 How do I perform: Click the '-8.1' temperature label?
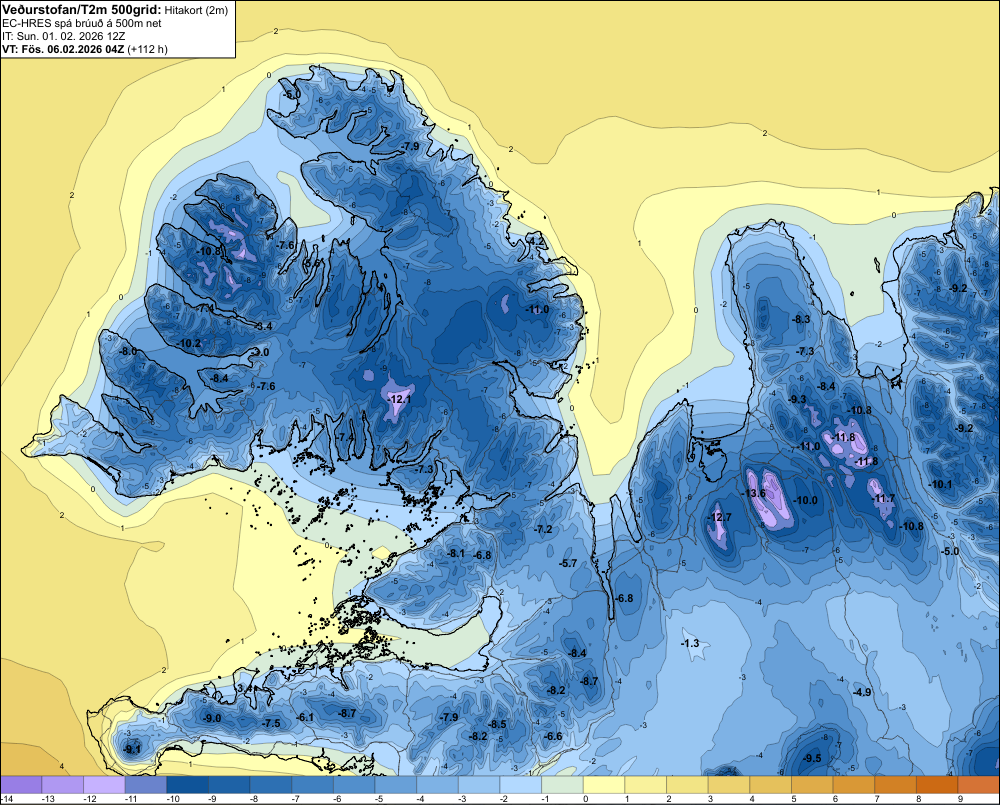coord(457,553)
